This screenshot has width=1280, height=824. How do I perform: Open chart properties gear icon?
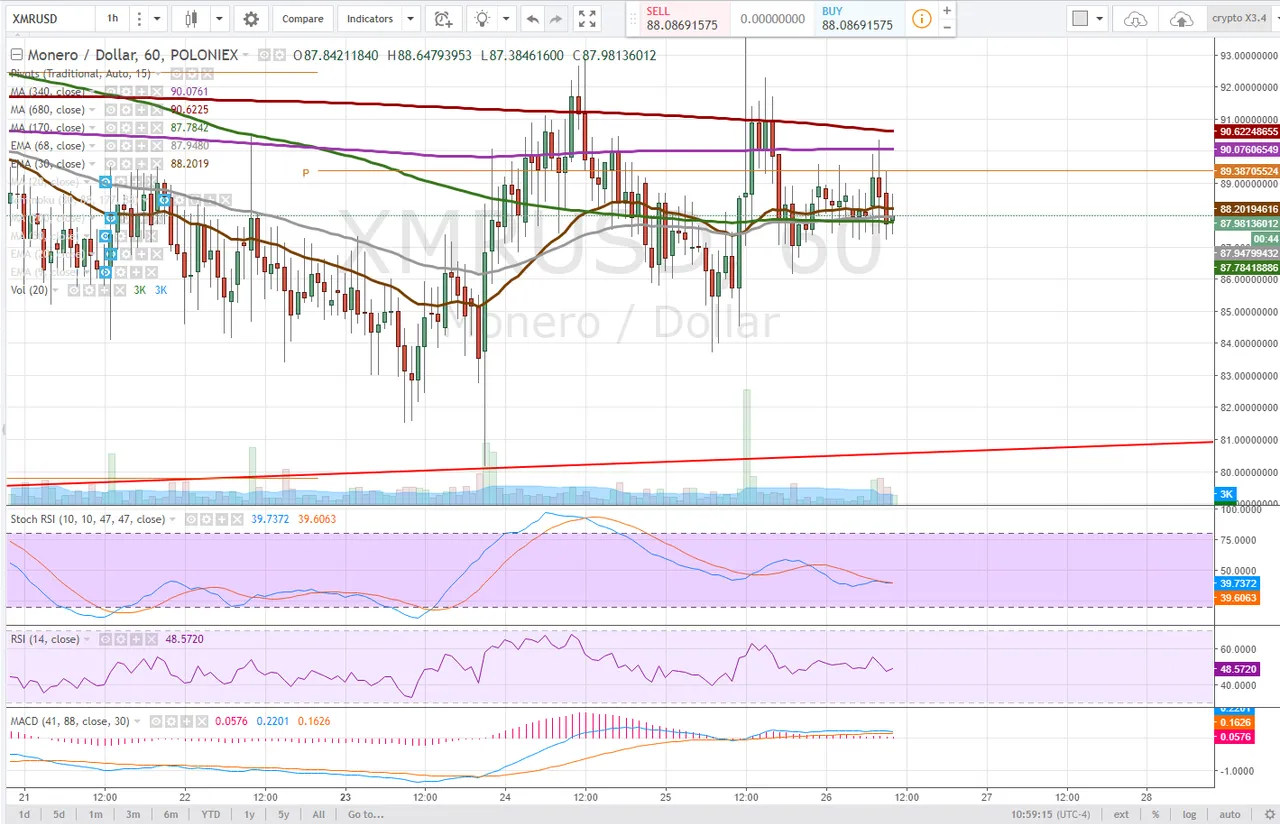(x=251, y=19)
